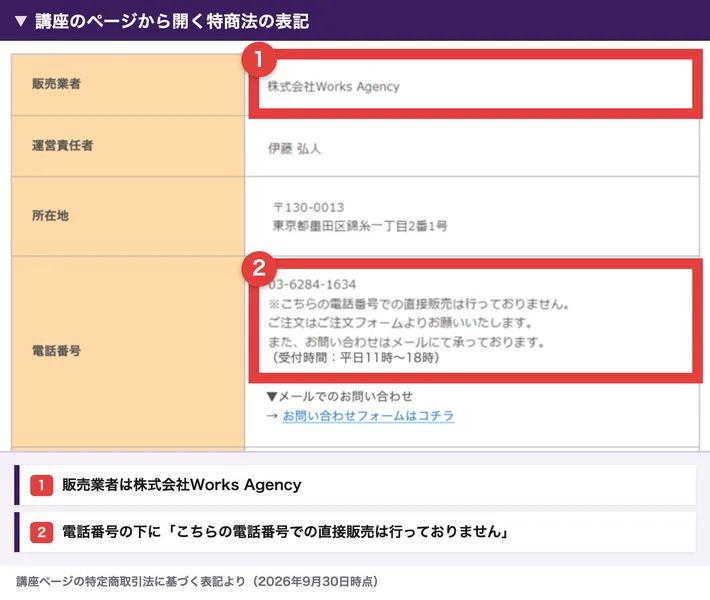Click the caption 販売業者は株式会社Works Agency
710x600 pixels.
(x=182, y=485)
